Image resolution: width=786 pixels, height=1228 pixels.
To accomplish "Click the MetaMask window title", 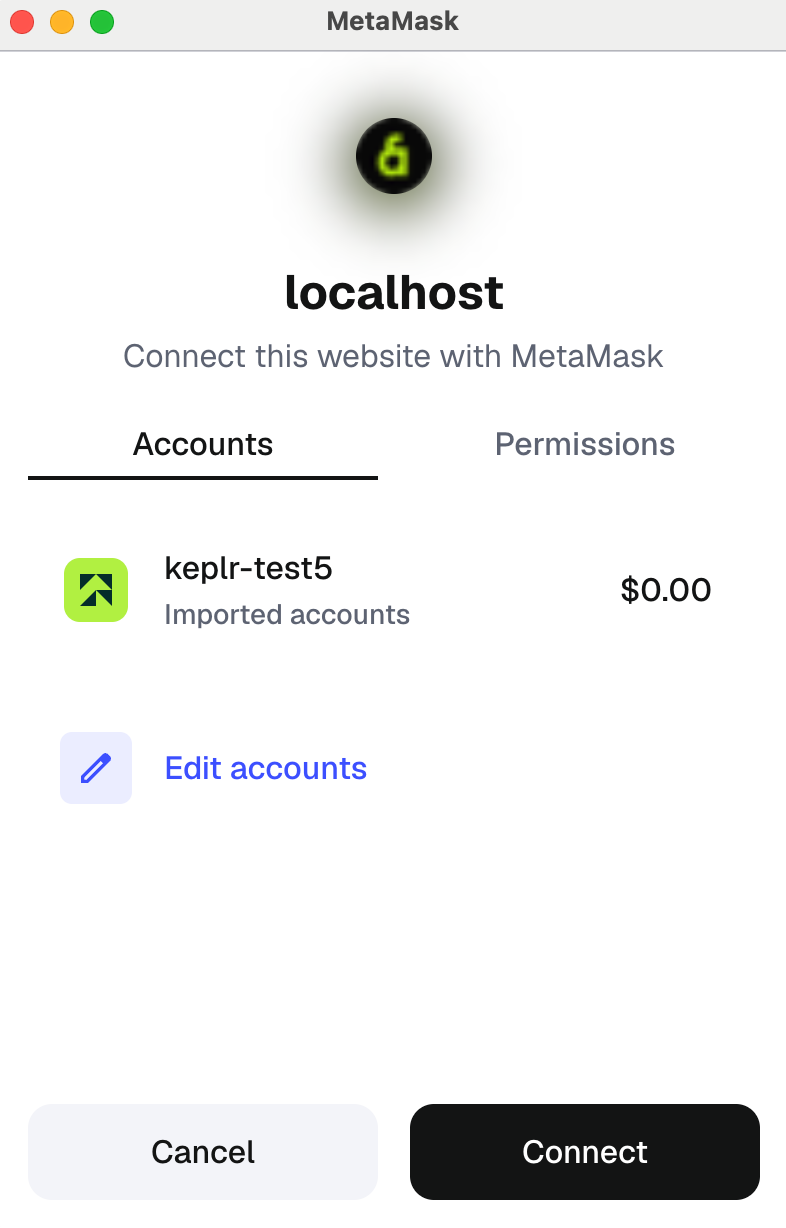I will click(x=392, y=21).
